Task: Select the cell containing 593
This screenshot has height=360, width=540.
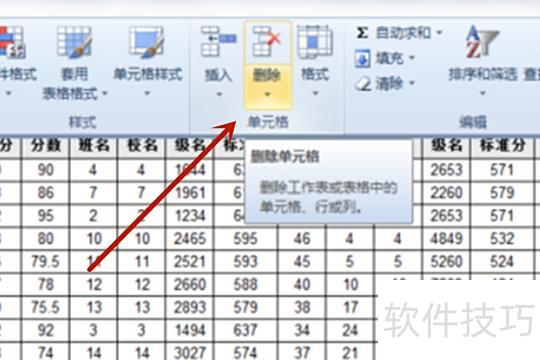Action: pyautogui.click(x=245, y=262)
